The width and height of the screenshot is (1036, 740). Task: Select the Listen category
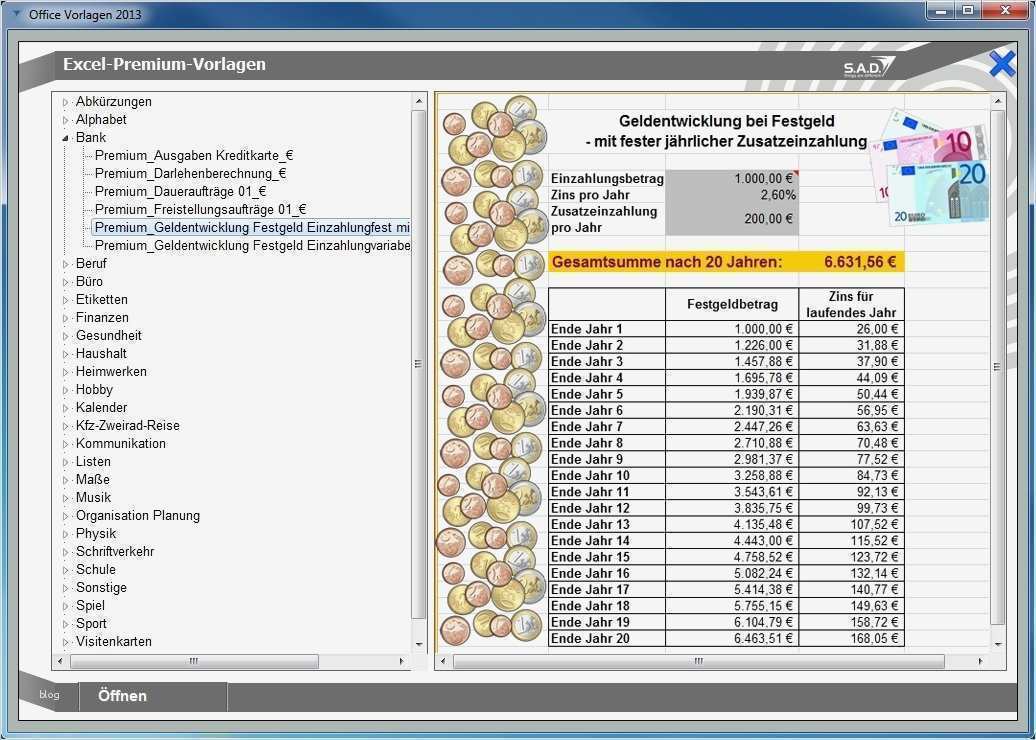click(93, 461)
